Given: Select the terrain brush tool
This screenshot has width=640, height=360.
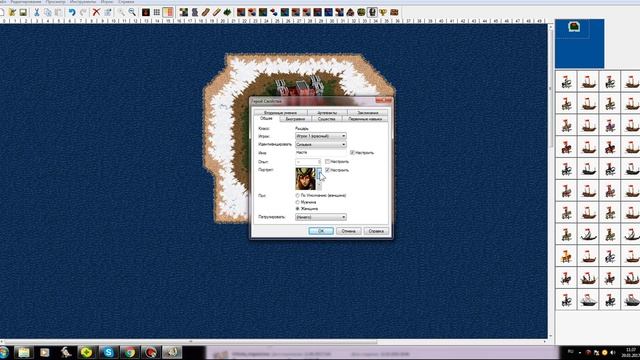Looking at the screenshot, I should tap(184, 12).
